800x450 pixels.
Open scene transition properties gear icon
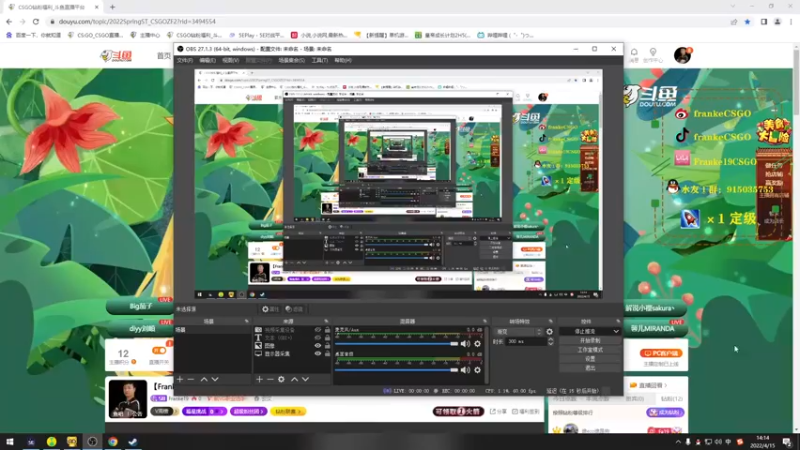pos(549,332)
